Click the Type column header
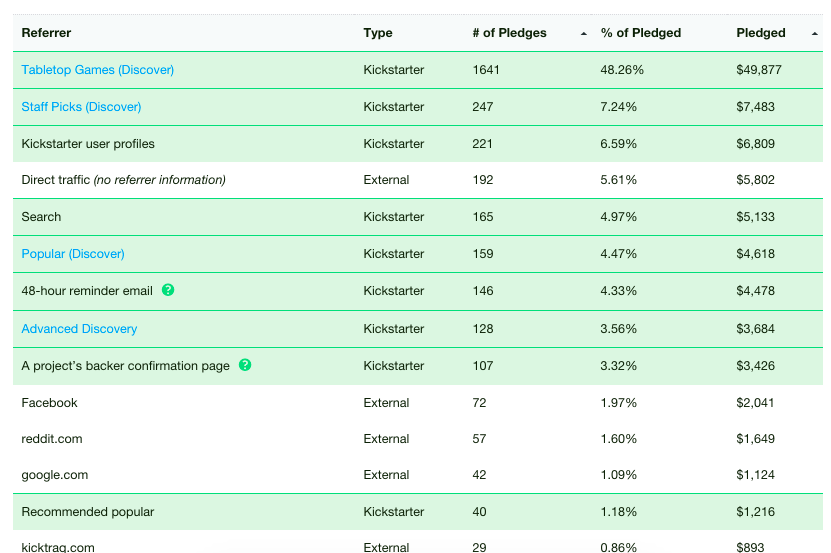This screenshot has width=831, height=553. [x=378, y=33]
